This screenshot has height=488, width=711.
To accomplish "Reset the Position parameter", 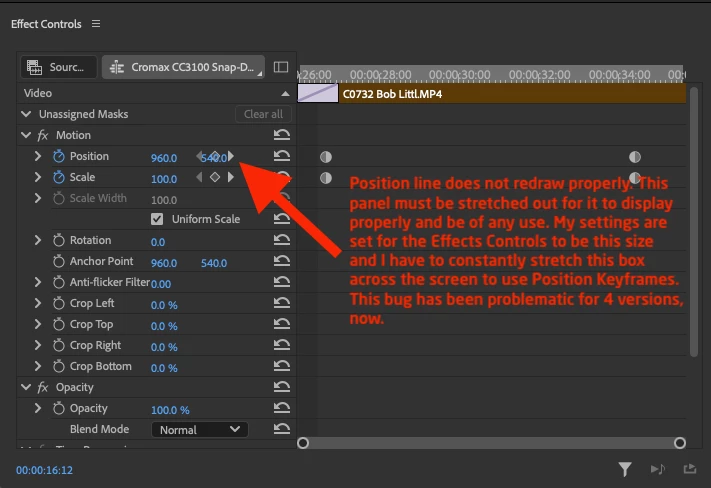I will tap(282, 156).
